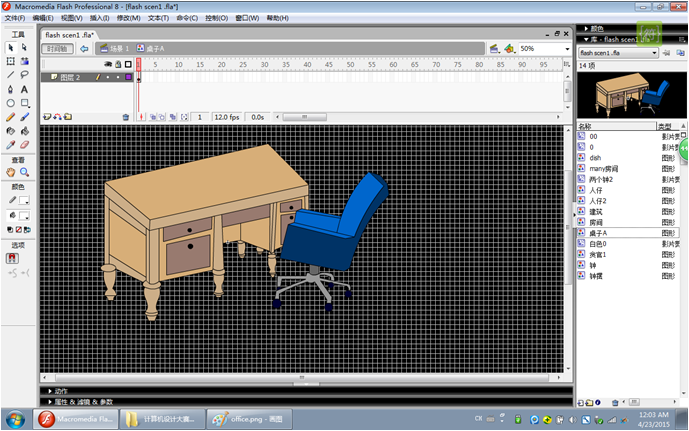Viewport: 689px width, 431px height.
Task: Toggle outline color square of 图层 2
Action: point(128,77)
